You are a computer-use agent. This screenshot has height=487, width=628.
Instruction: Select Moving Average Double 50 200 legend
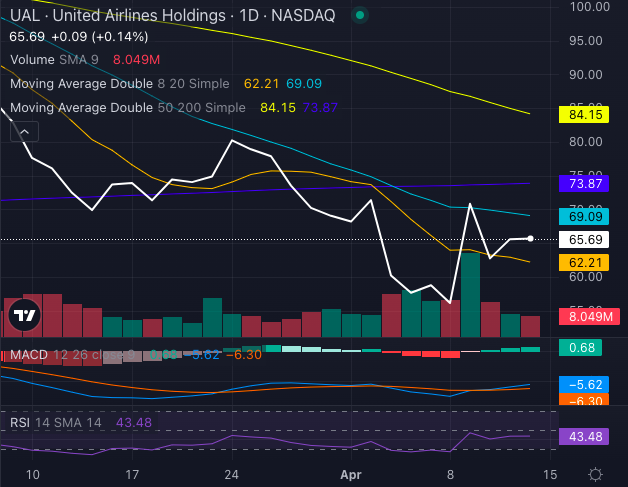click(127, 107)
